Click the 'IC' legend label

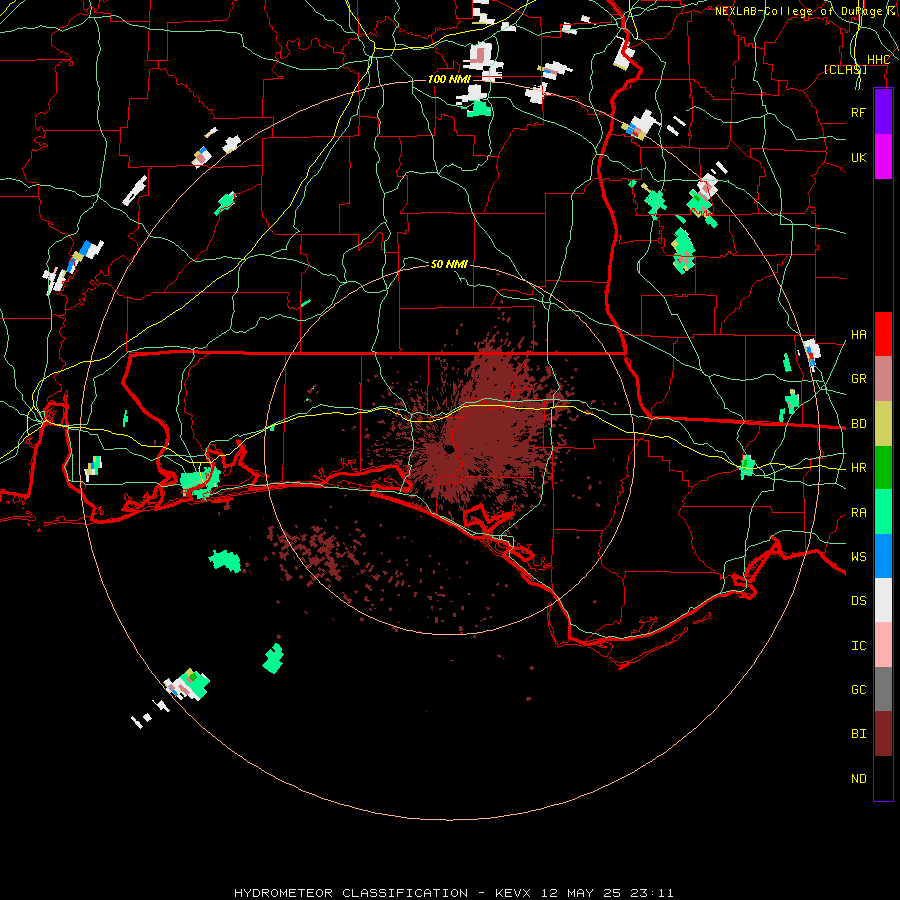858,645
